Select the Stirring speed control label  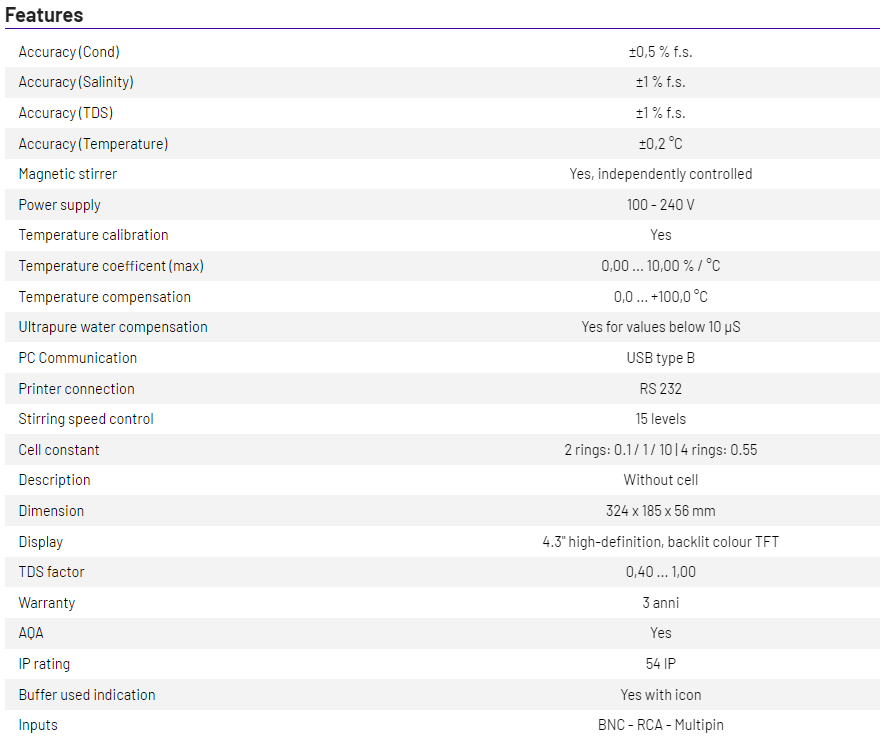86,419
